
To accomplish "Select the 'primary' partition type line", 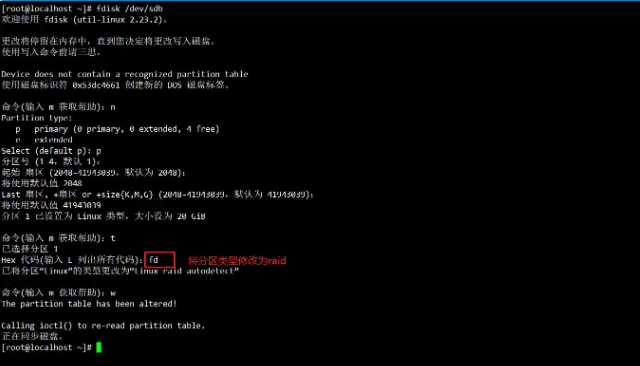I will pyautogui.click(x=117, y=129).
